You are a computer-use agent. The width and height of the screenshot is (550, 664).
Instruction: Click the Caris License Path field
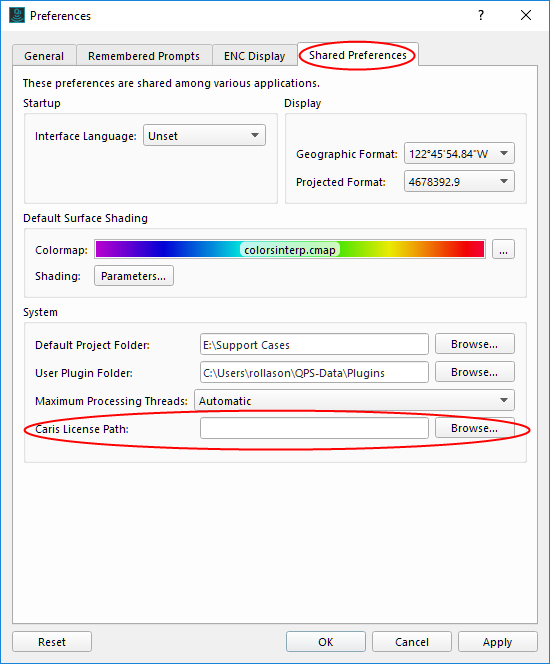[314, 429]
